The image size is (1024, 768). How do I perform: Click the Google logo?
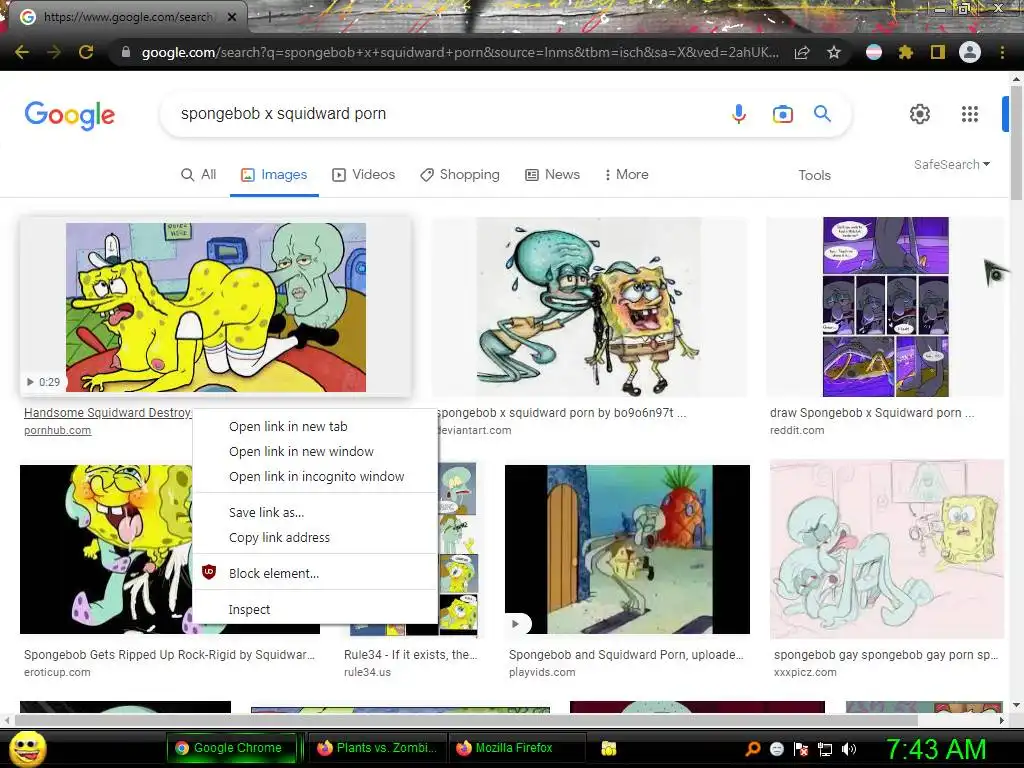pyautogui.click(x=70, y=115)
